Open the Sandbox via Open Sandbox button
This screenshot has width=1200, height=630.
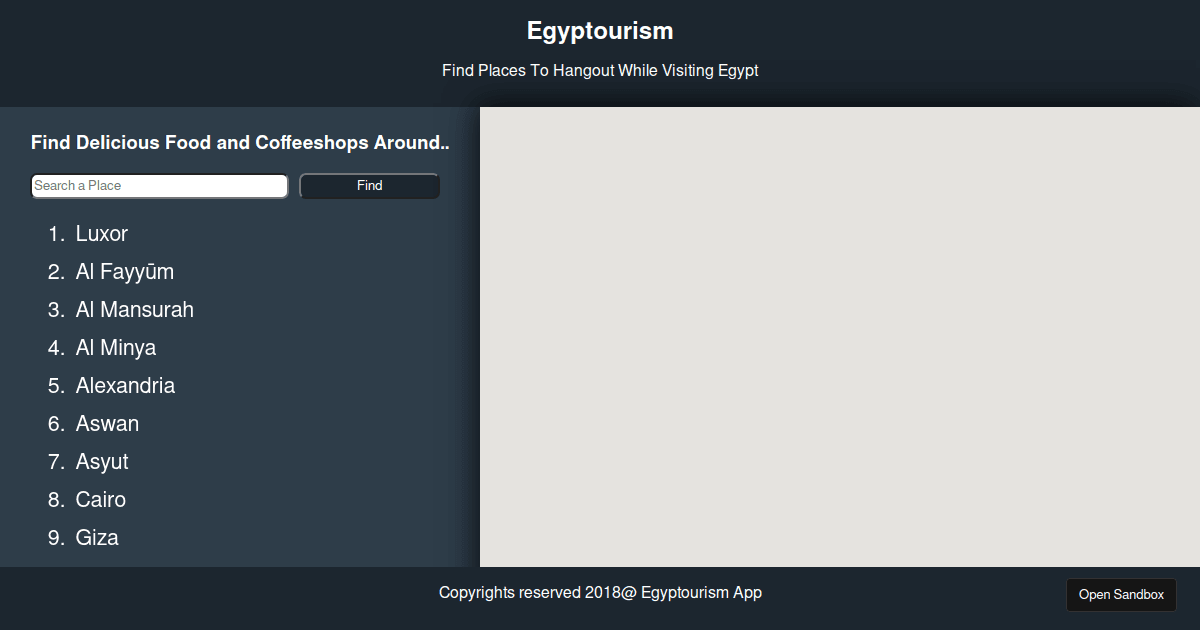(x=1121, y=595)
